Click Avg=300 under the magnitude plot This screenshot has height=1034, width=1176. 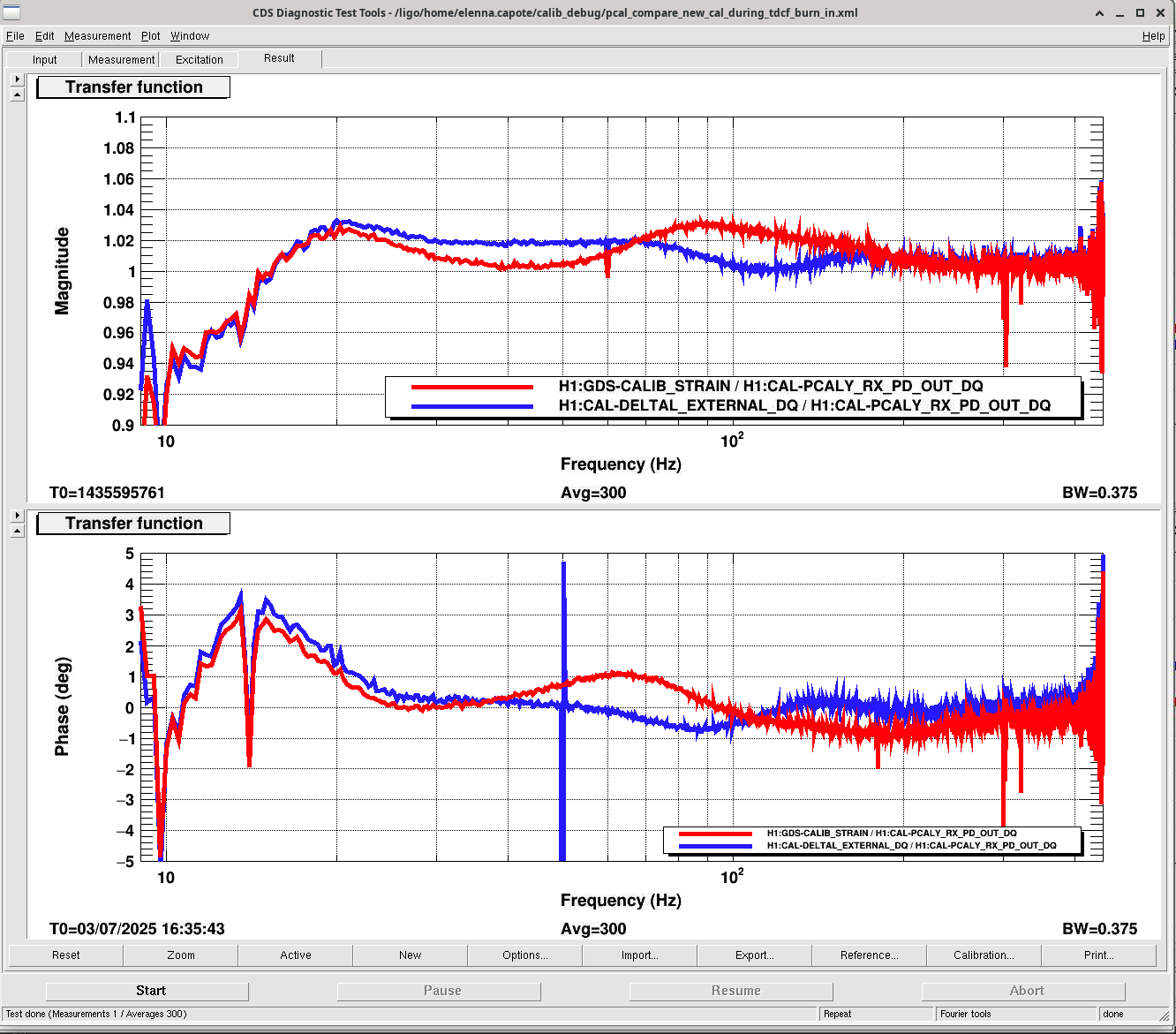click(x=593, y=493)
